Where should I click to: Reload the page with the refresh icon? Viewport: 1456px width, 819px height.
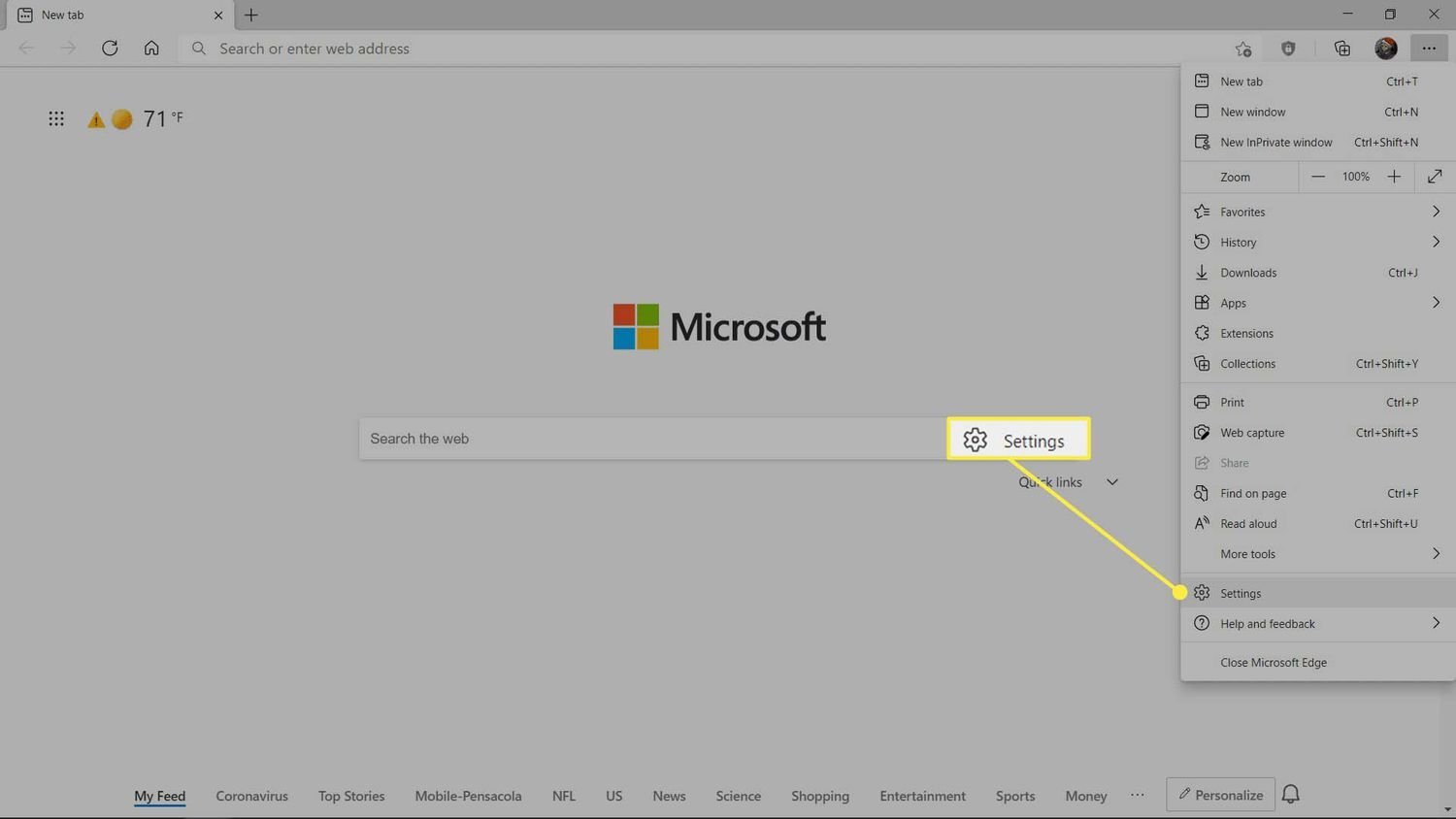point(110,48)
